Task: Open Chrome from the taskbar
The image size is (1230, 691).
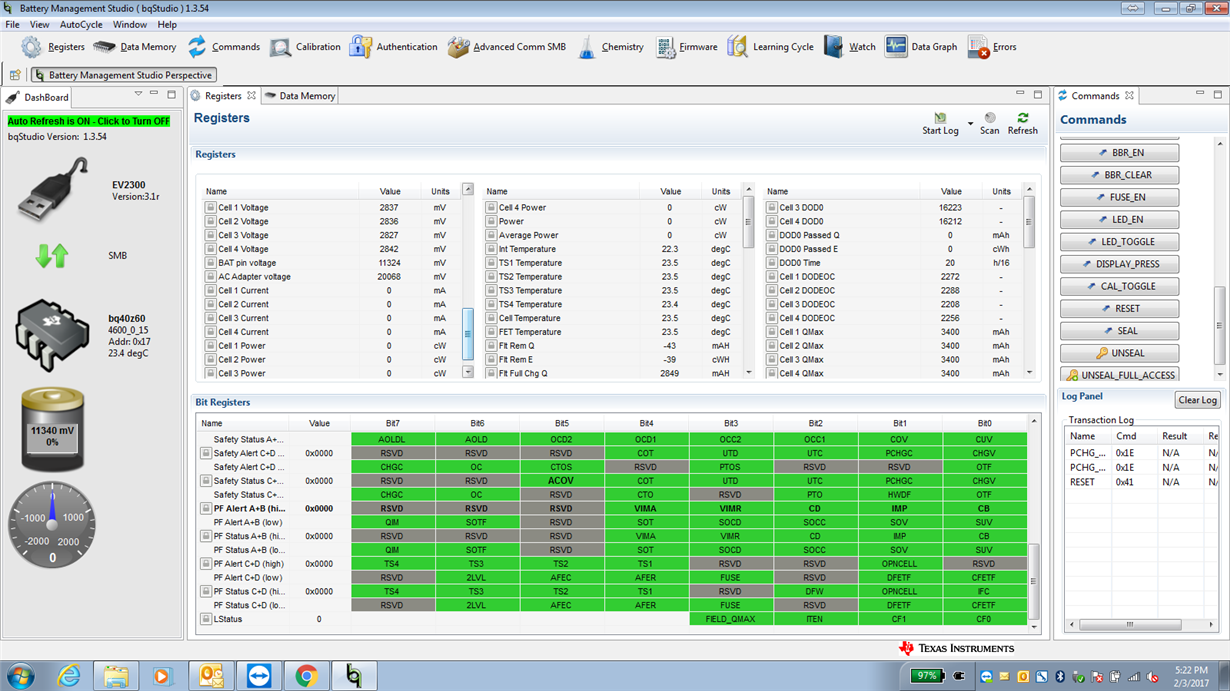Action: (x=306, y=676)
